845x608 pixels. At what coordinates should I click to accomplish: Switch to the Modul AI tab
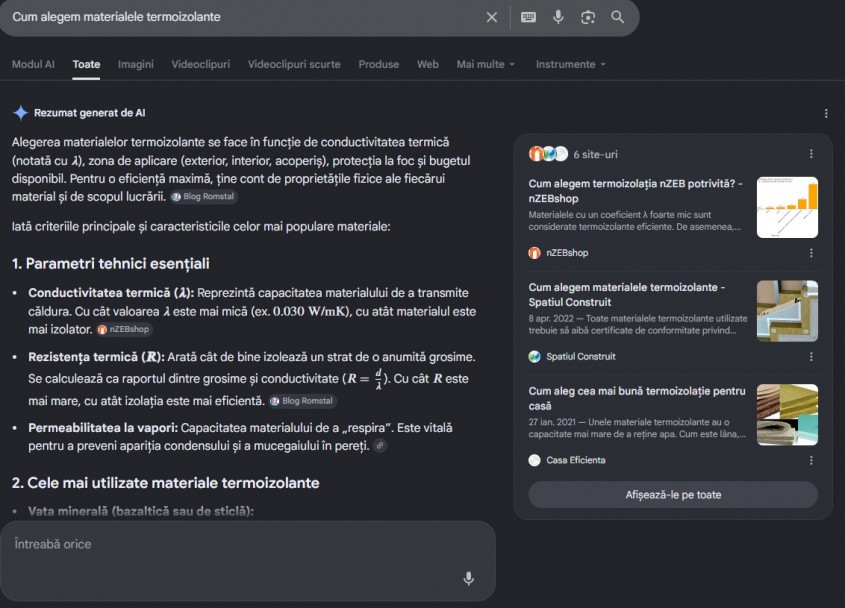pyautogui.click(x=33, y=64)
